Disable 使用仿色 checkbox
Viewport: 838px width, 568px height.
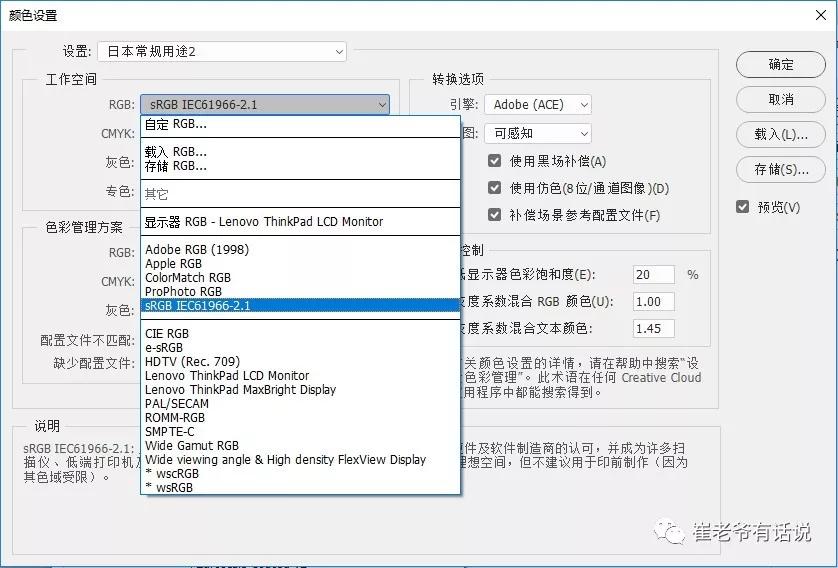pyautogui.click(x=494, y=188)
